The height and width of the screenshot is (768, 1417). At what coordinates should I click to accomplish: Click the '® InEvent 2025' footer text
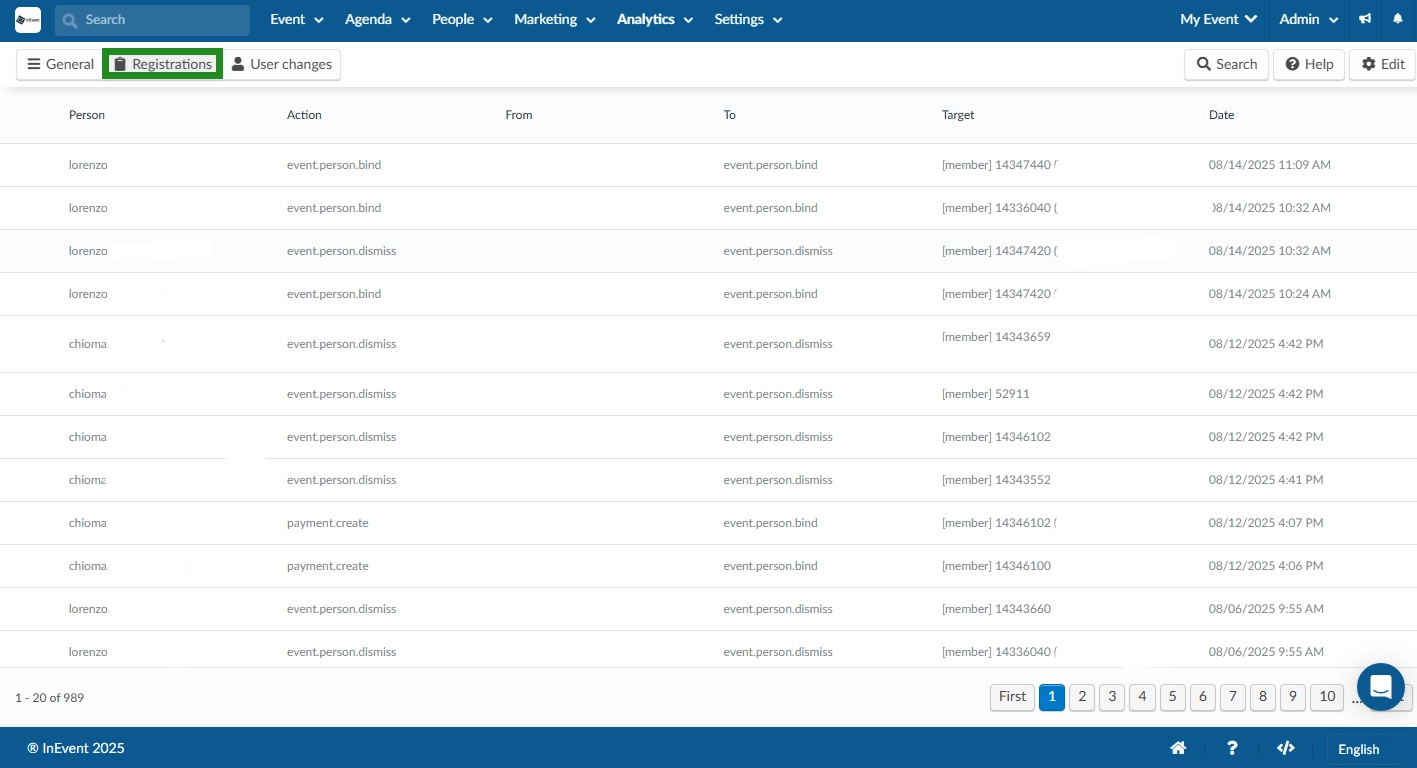coord(76,748)
